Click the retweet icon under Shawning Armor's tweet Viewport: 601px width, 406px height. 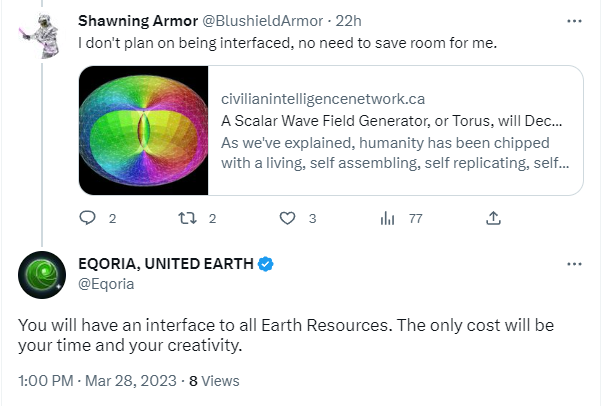pos(187,218)
